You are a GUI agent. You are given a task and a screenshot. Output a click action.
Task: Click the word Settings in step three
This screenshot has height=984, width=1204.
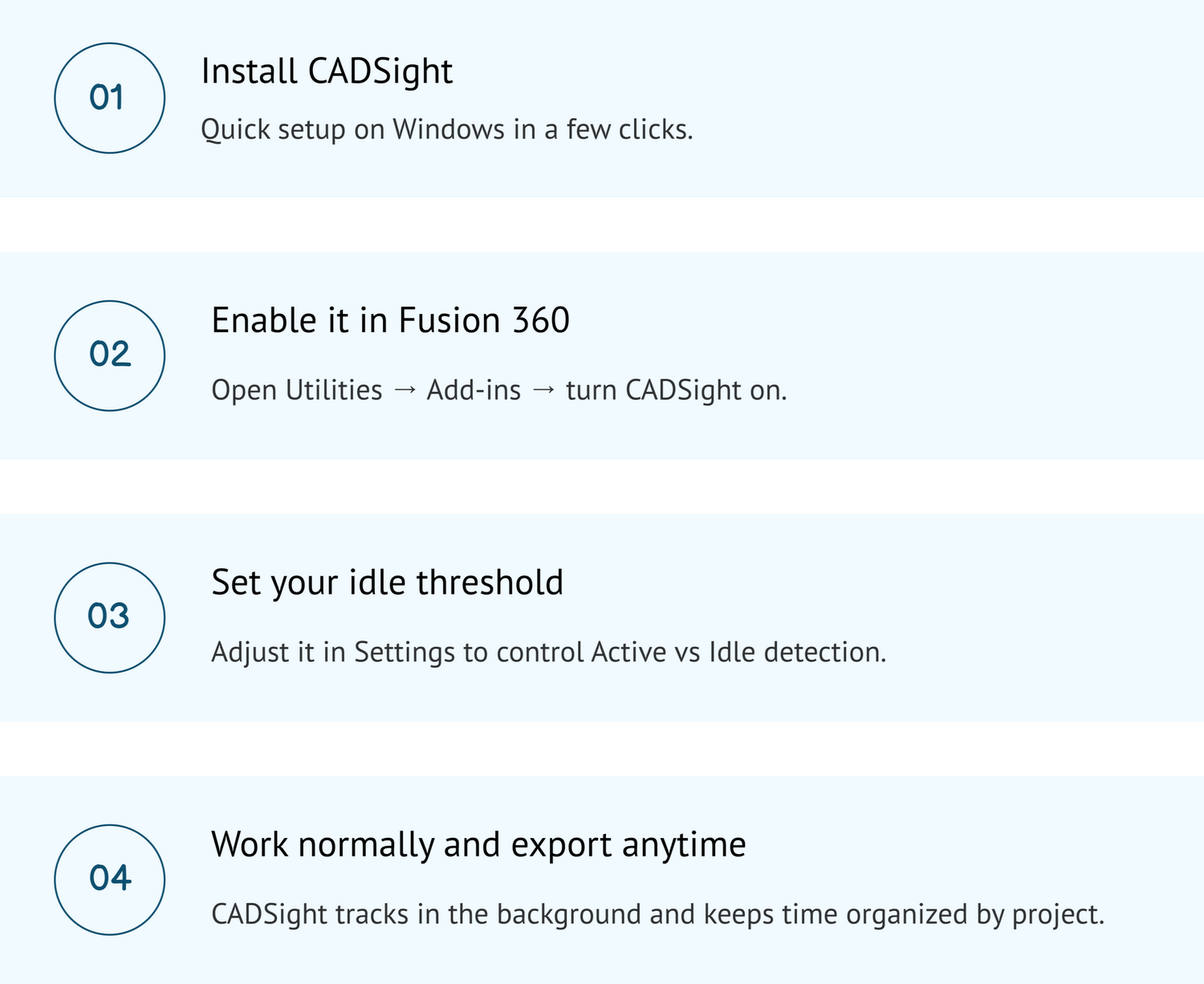coord(405,653)
